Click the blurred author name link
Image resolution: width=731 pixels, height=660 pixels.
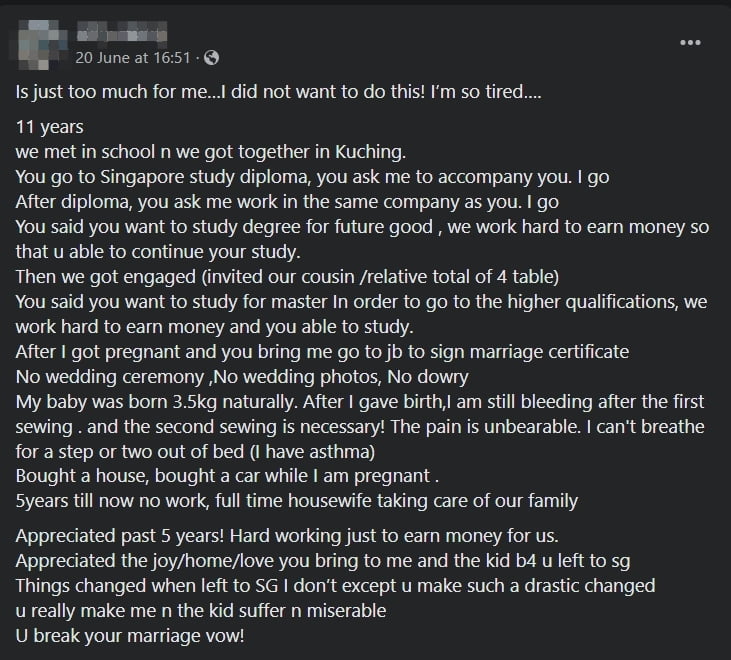pyautogui.click(x=122, y=34)
